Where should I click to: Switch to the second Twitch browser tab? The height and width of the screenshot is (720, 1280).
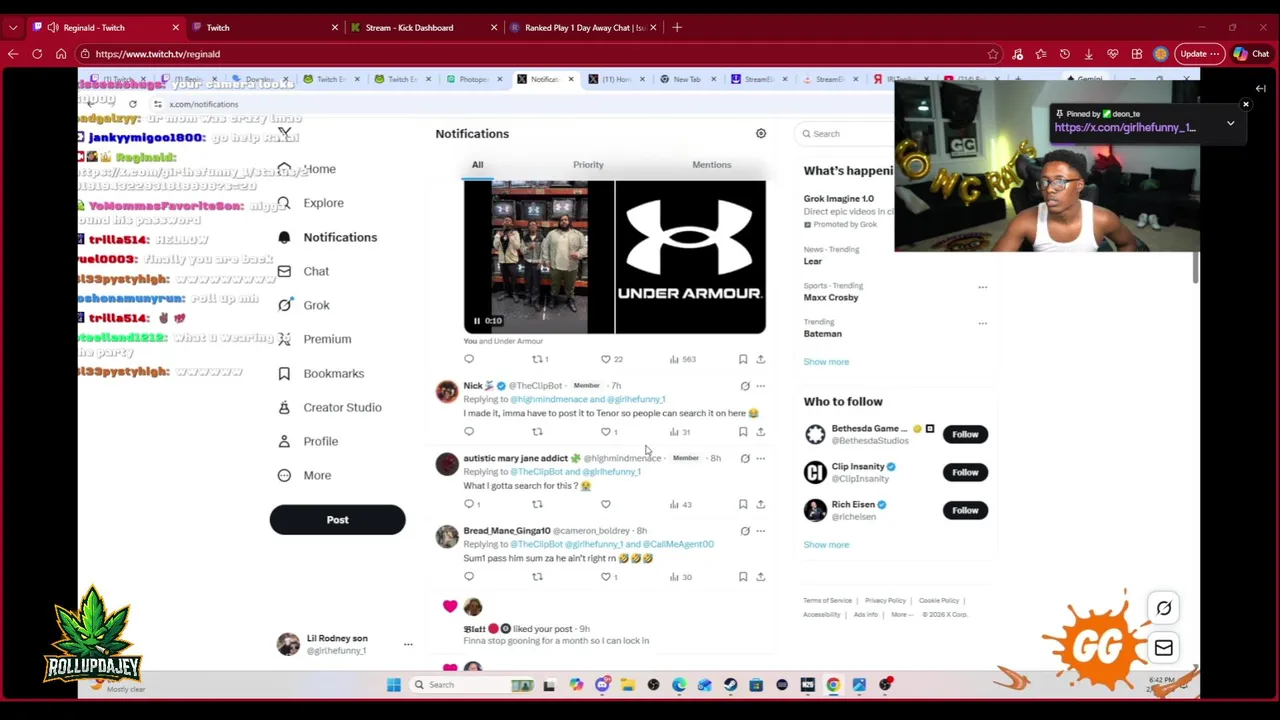[263, 27]
